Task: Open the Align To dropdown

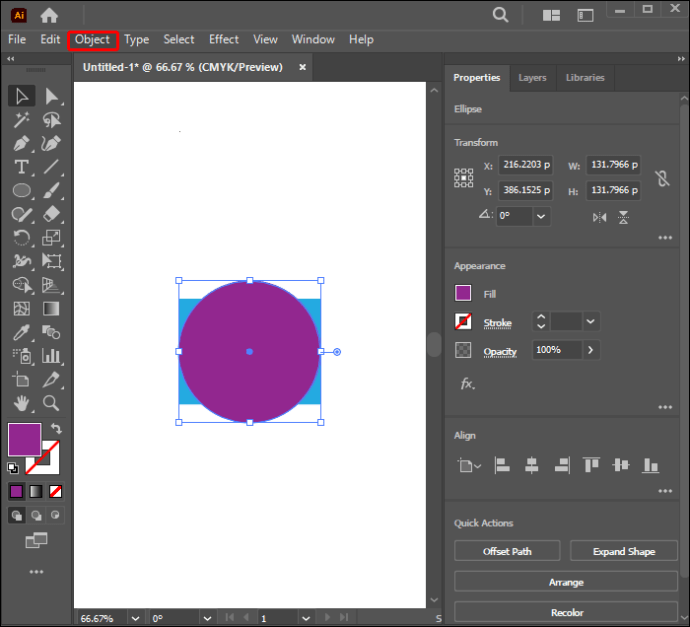Action: pos(469,466)
